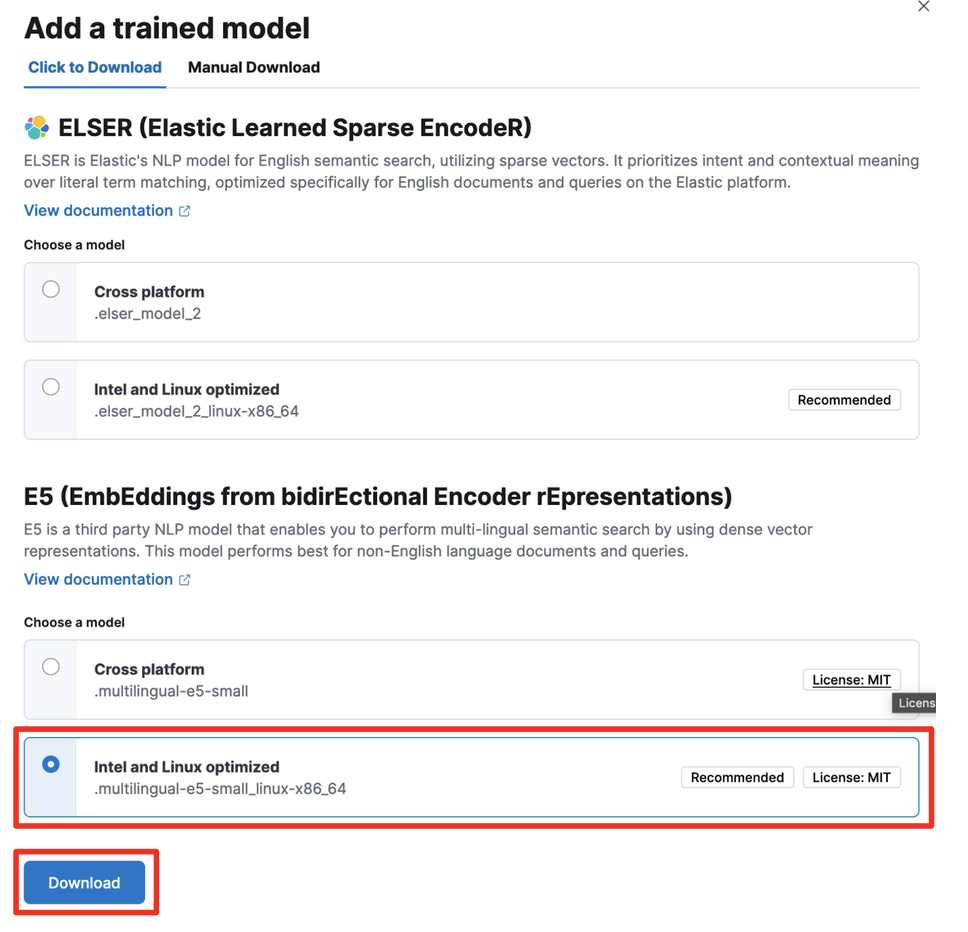968x932 pixels.
Task: Click external link icon beside E5 documentation
Action: (x=184, y=580)
